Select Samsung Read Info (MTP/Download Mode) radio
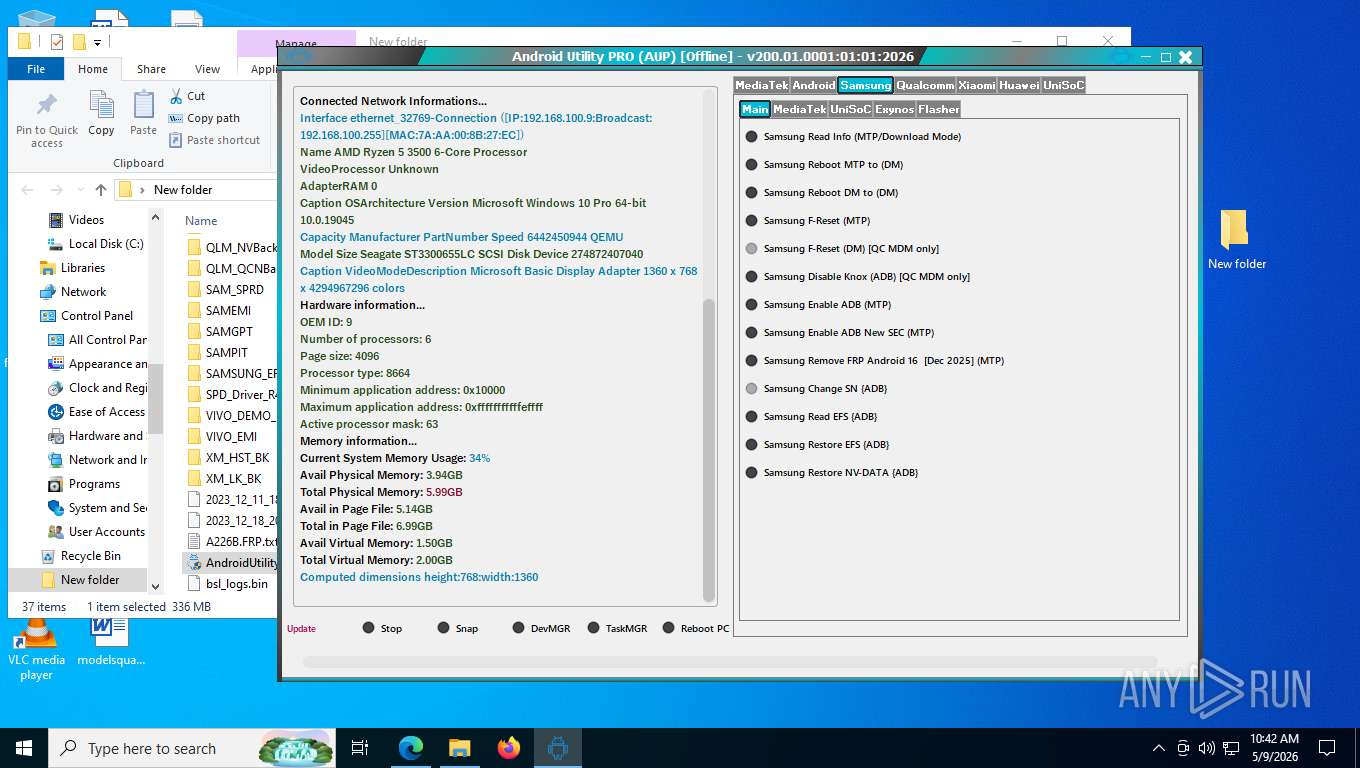 751,136
